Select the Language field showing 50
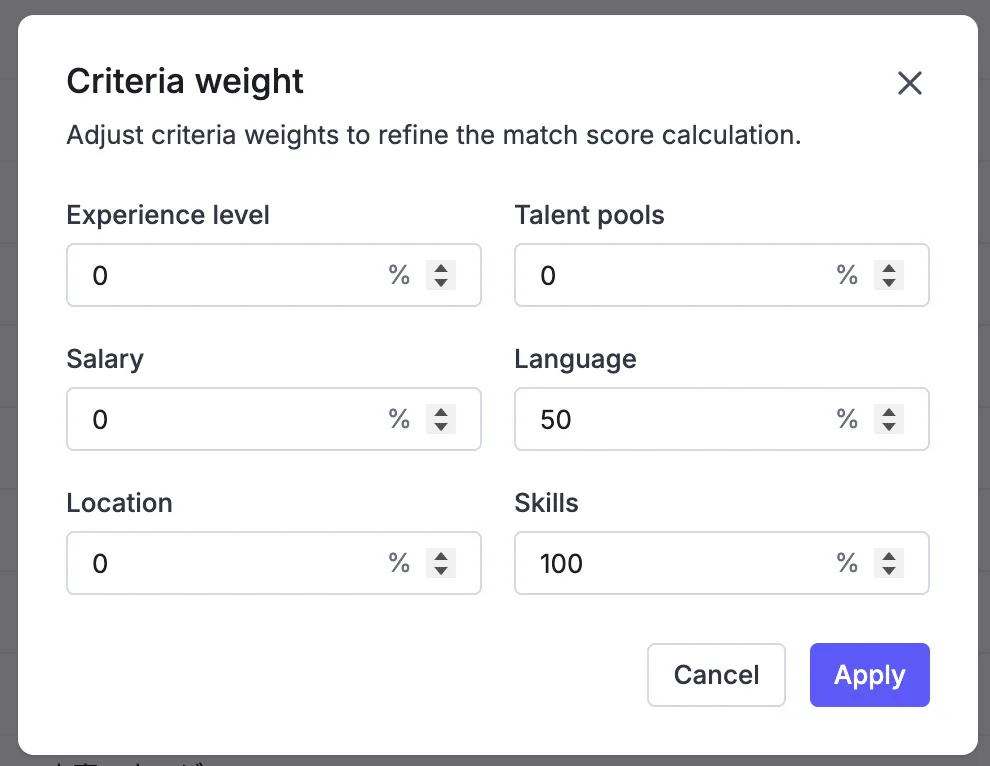 (x=680, y=419)
